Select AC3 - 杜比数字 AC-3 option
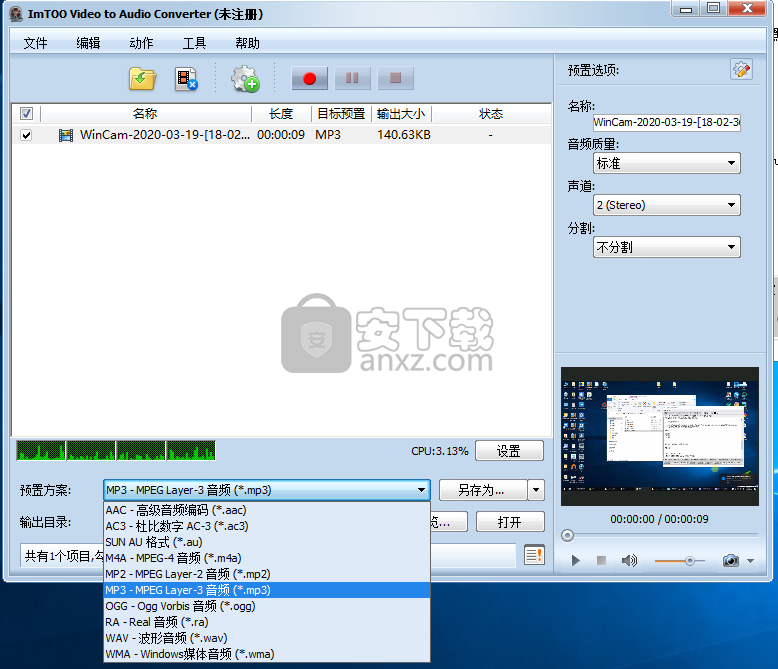This screenshot has width=778, height=669. (267, 526)
